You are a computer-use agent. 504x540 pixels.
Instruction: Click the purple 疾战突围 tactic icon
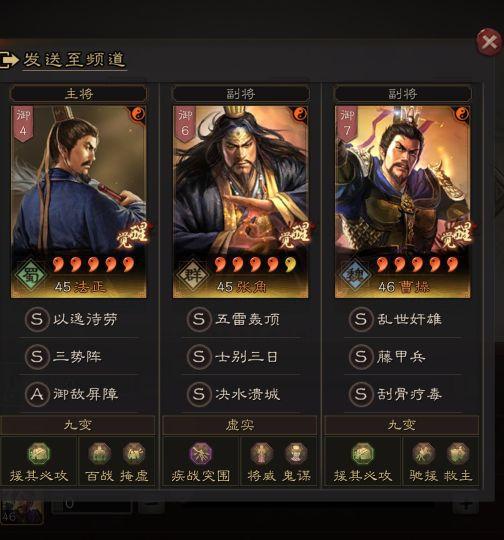click(201, 454)
